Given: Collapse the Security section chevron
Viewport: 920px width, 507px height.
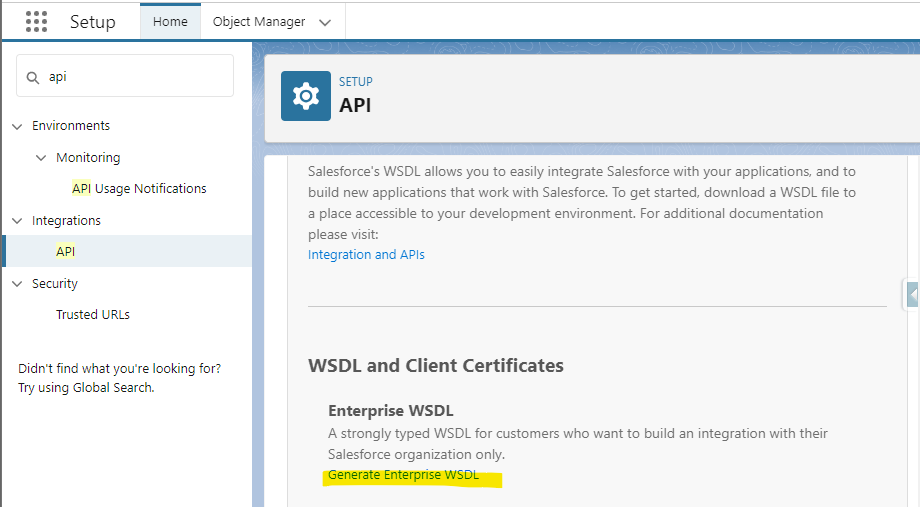Looking at the screenshot, I should [x=18, y=284].
